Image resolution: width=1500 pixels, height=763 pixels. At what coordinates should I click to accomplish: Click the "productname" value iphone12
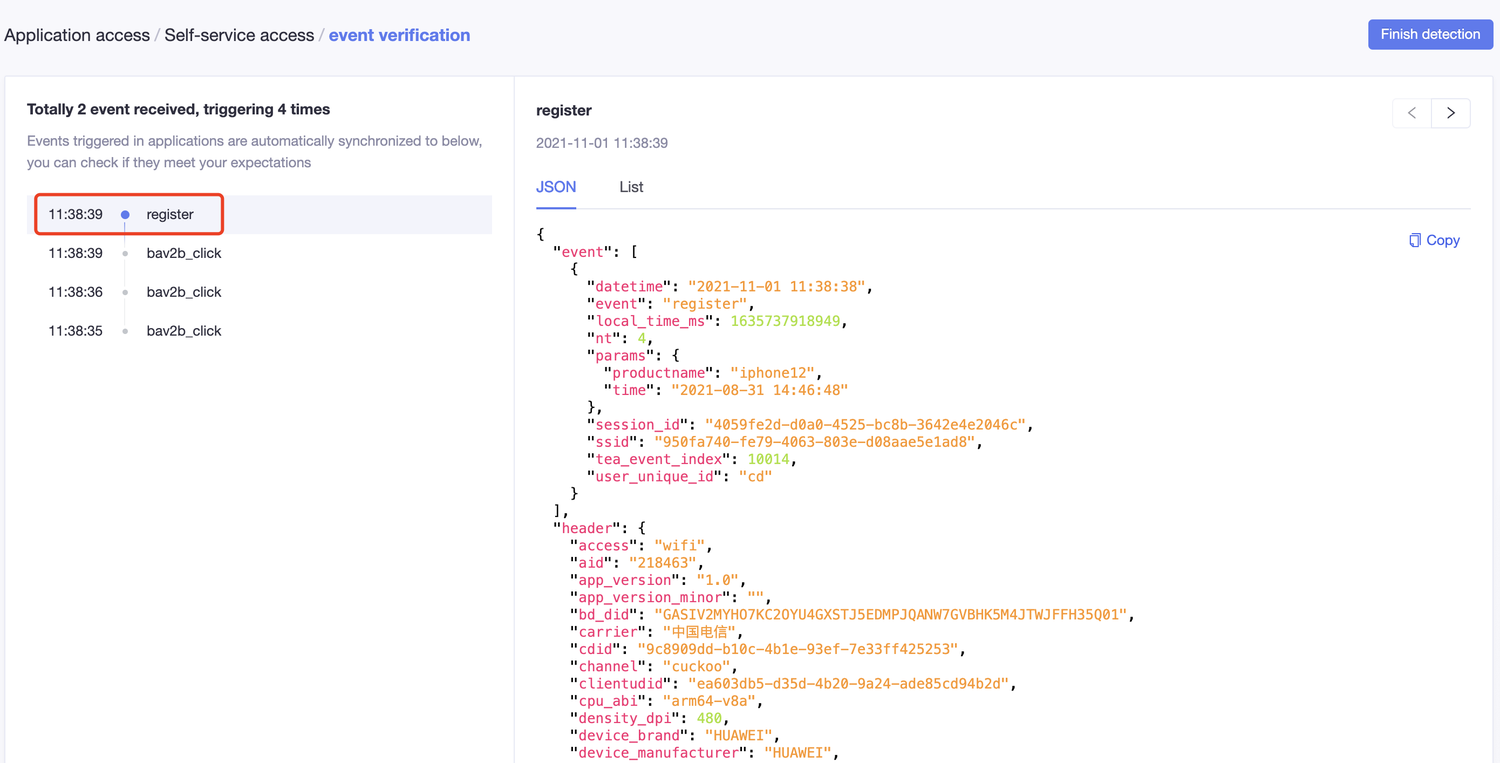tap(775, 373)
